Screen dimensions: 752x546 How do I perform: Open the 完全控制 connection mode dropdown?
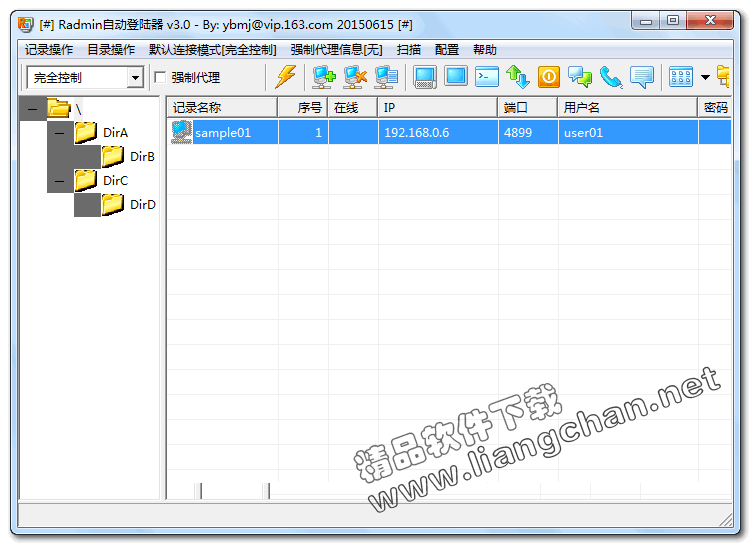click(135, 77)
